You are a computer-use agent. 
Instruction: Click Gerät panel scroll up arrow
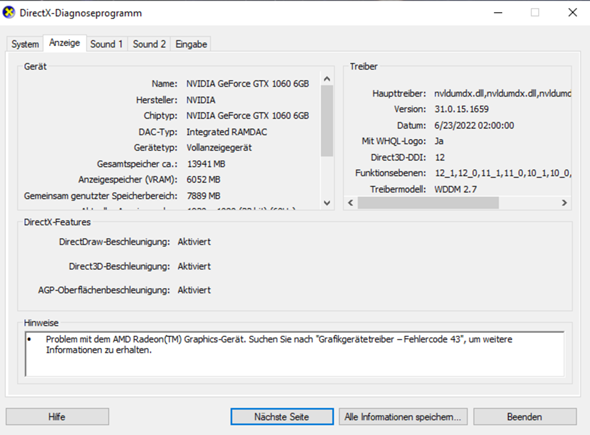(327, 79)
